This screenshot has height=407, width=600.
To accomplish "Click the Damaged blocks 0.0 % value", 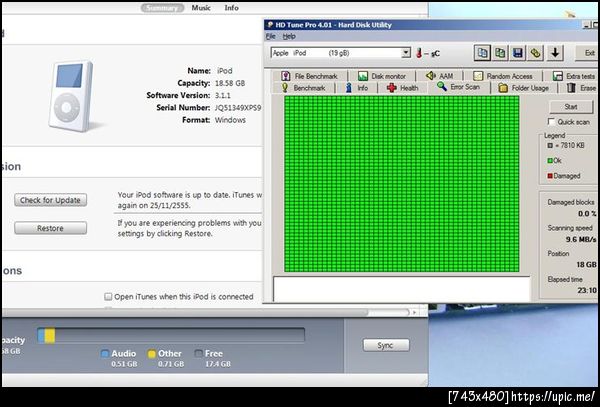I will click(587, 214).
